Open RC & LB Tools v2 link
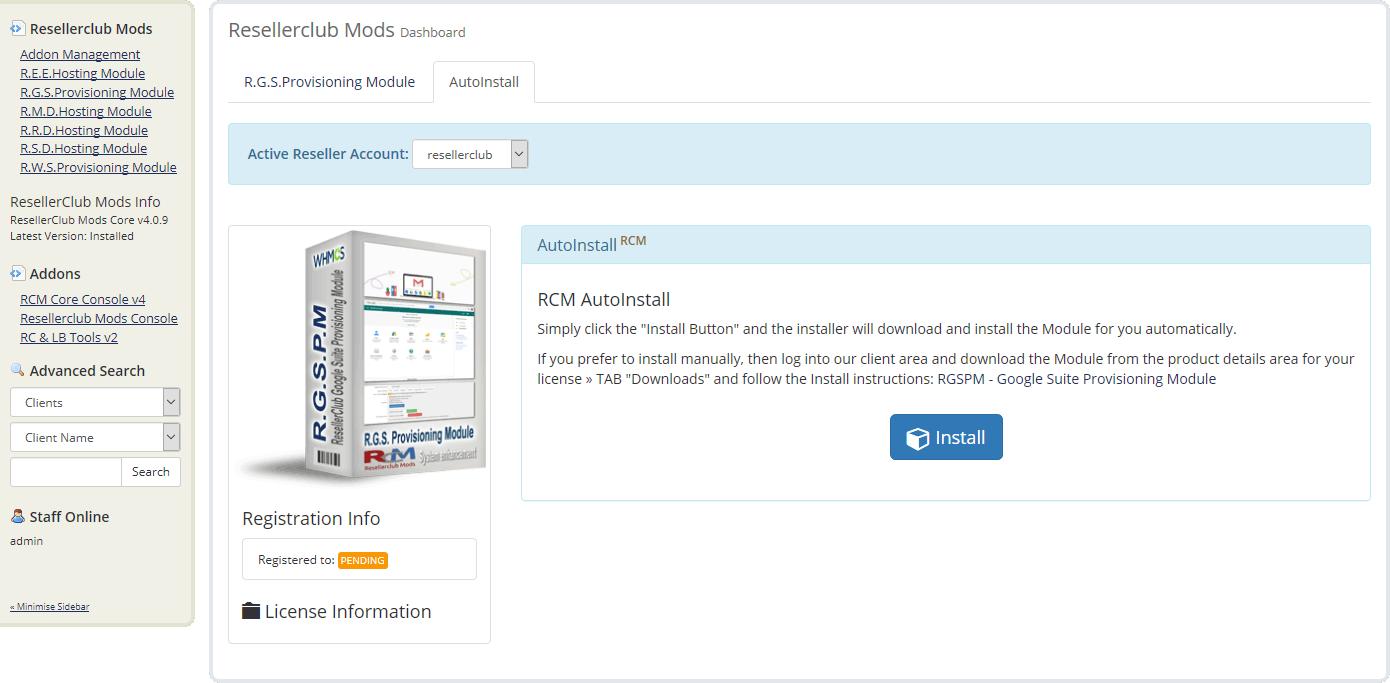Viewport: 1390px width, 683px height. 69,337
